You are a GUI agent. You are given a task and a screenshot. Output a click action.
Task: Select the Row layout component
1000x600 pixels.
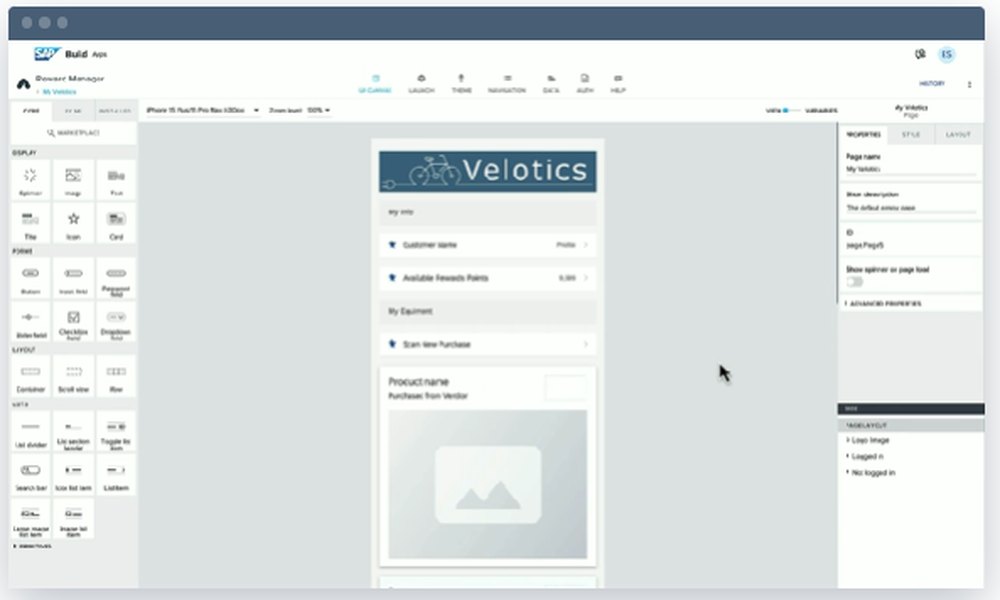(x=116, y=377)
